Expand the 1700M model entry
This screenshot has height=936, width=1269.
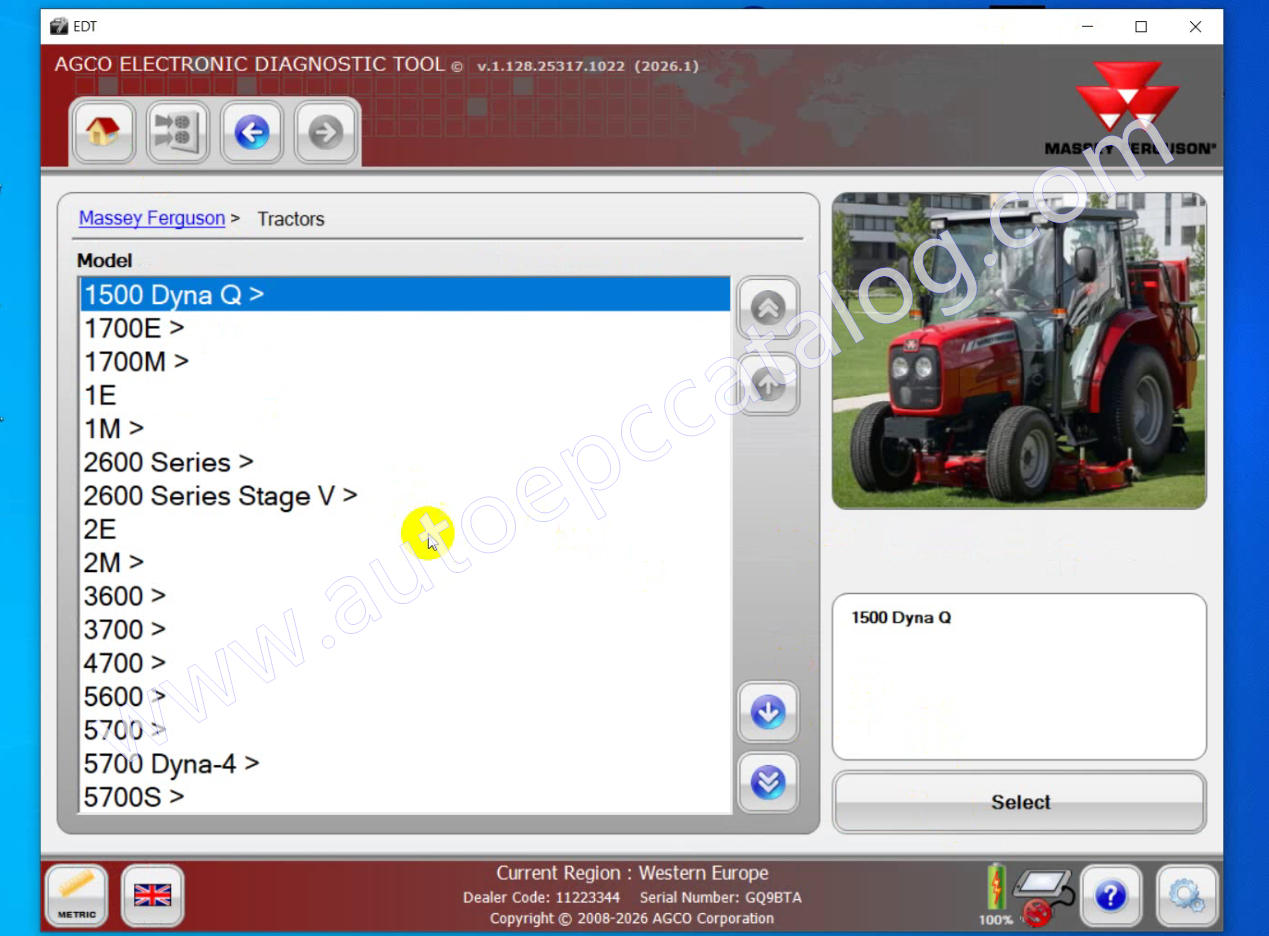click(136, 361)
